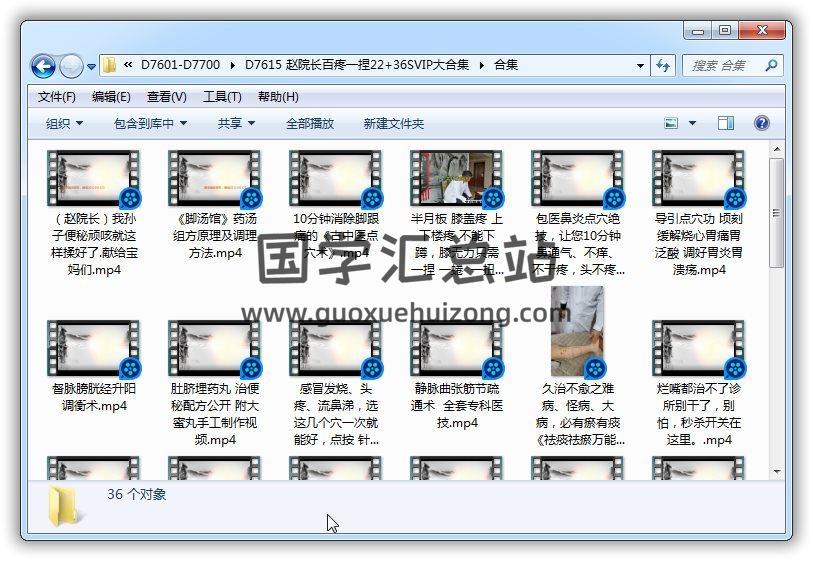Click the folder icon in address bar
Screen dimensions: 813x561
[109, 65]
